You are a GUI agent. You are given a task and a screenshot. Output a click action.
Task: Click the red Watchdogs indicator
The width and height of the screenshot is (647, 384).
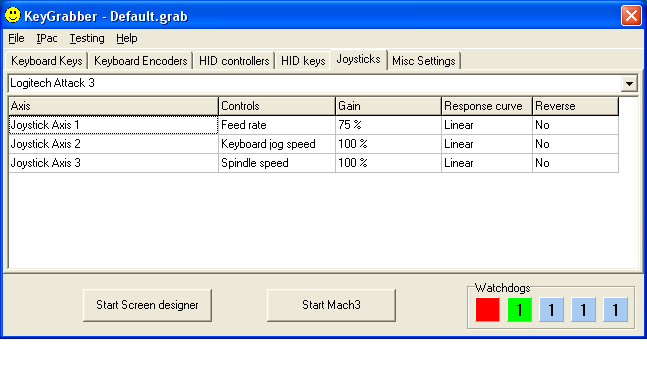(487, 309)
